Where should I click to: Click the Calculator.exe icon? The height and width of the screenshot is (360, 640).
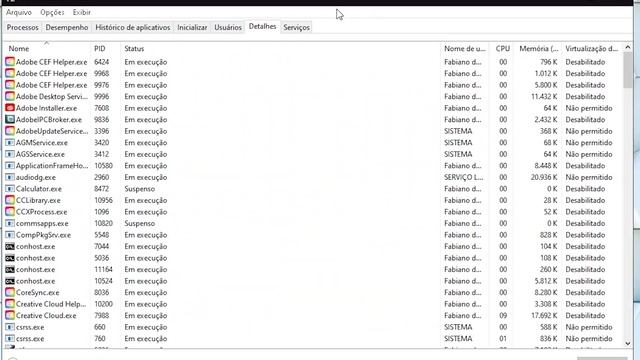pyautogui.click(x=10, y=189)
